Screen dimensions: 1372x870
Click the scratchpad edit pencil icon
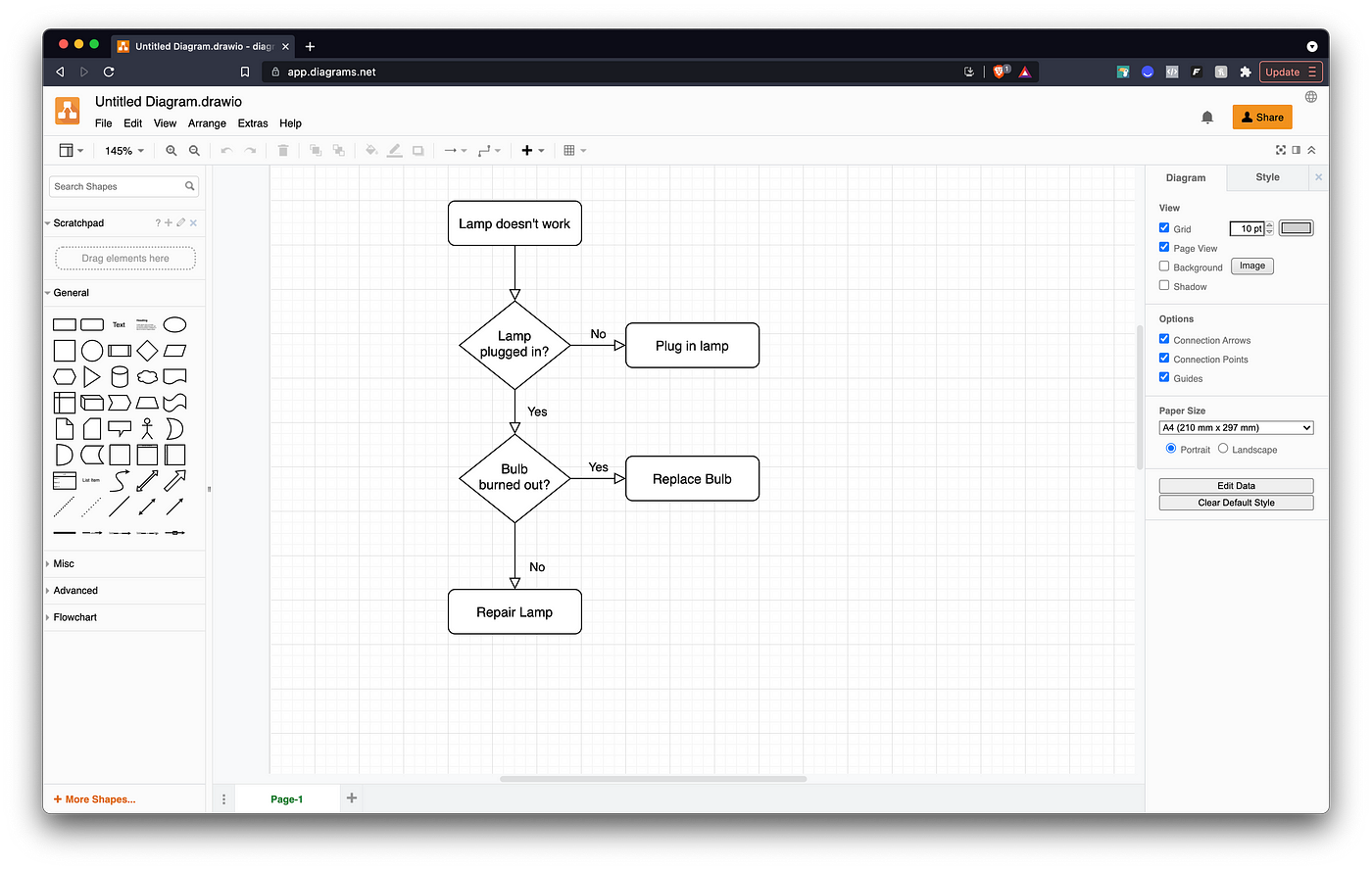[x=181, y=222]
